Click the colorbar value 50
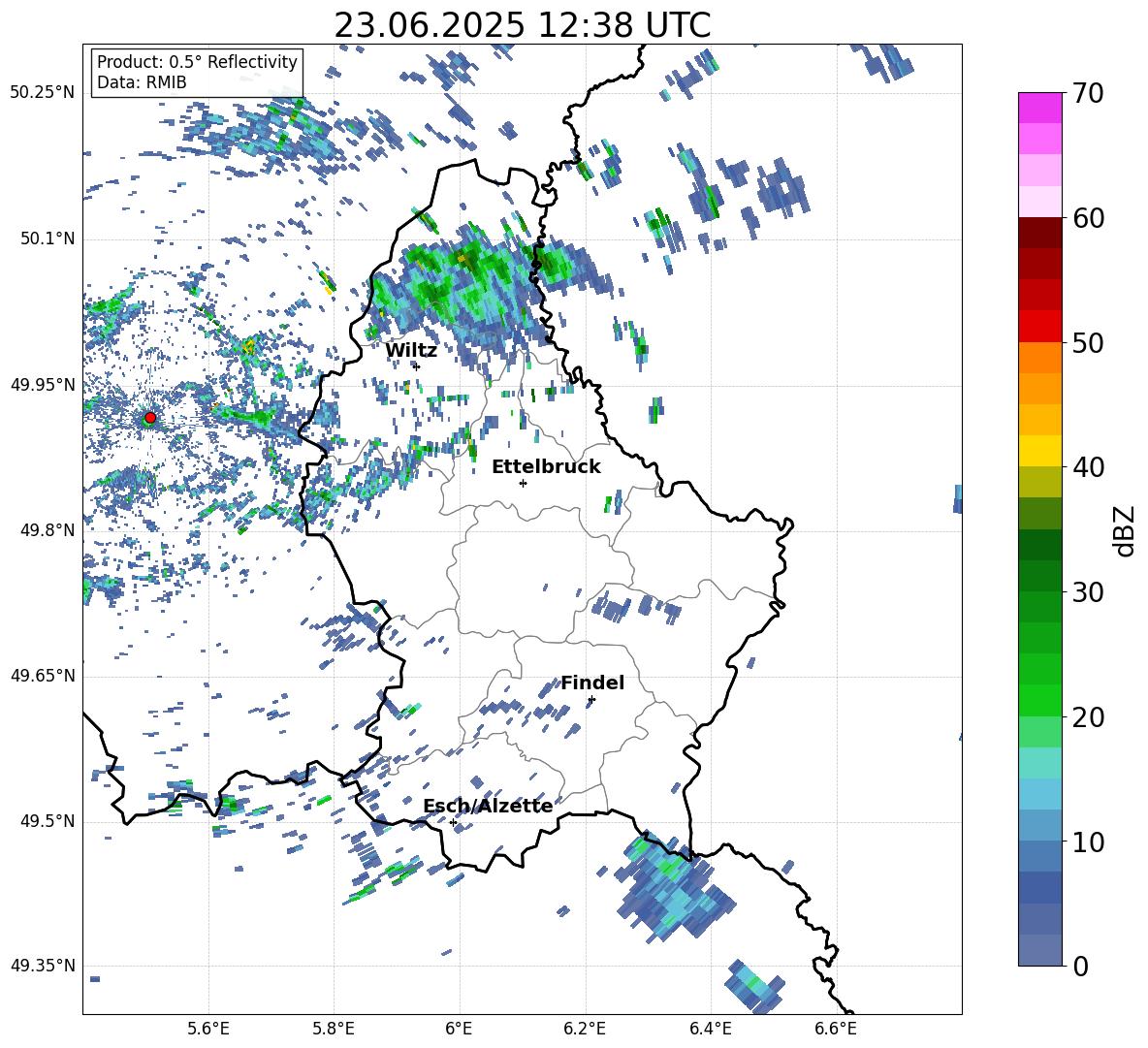Screen dimensions: 1148x1048 [x=1087, y=342]
